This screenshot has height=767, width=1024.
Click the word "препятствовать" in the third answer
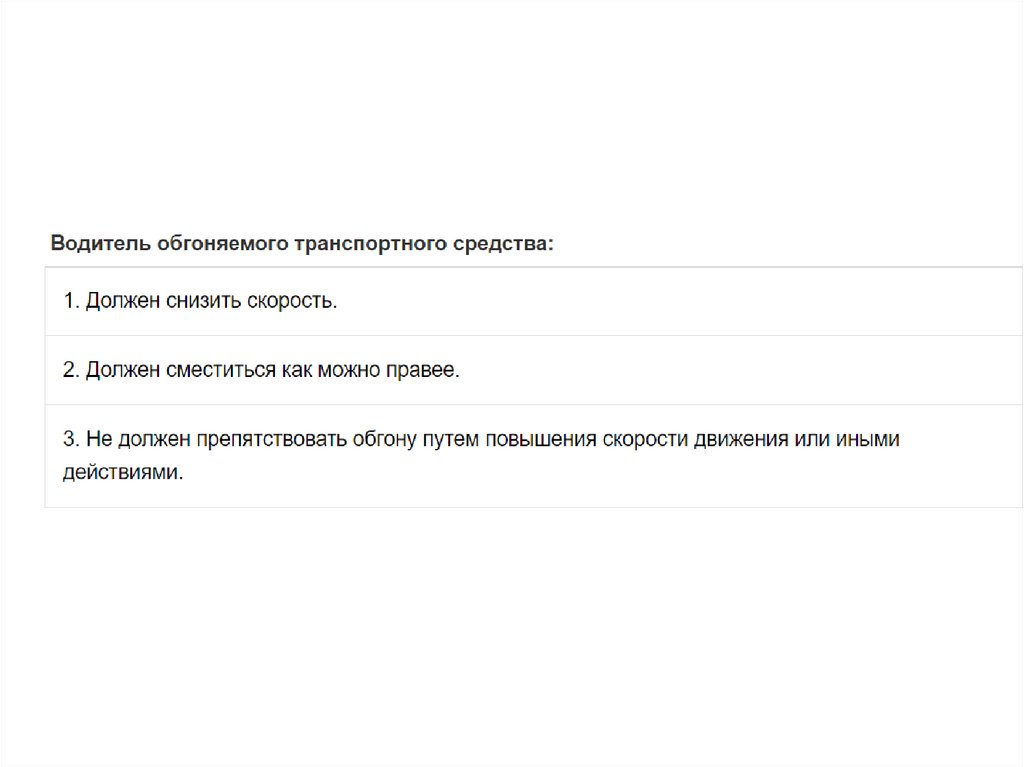click(270, 439)
